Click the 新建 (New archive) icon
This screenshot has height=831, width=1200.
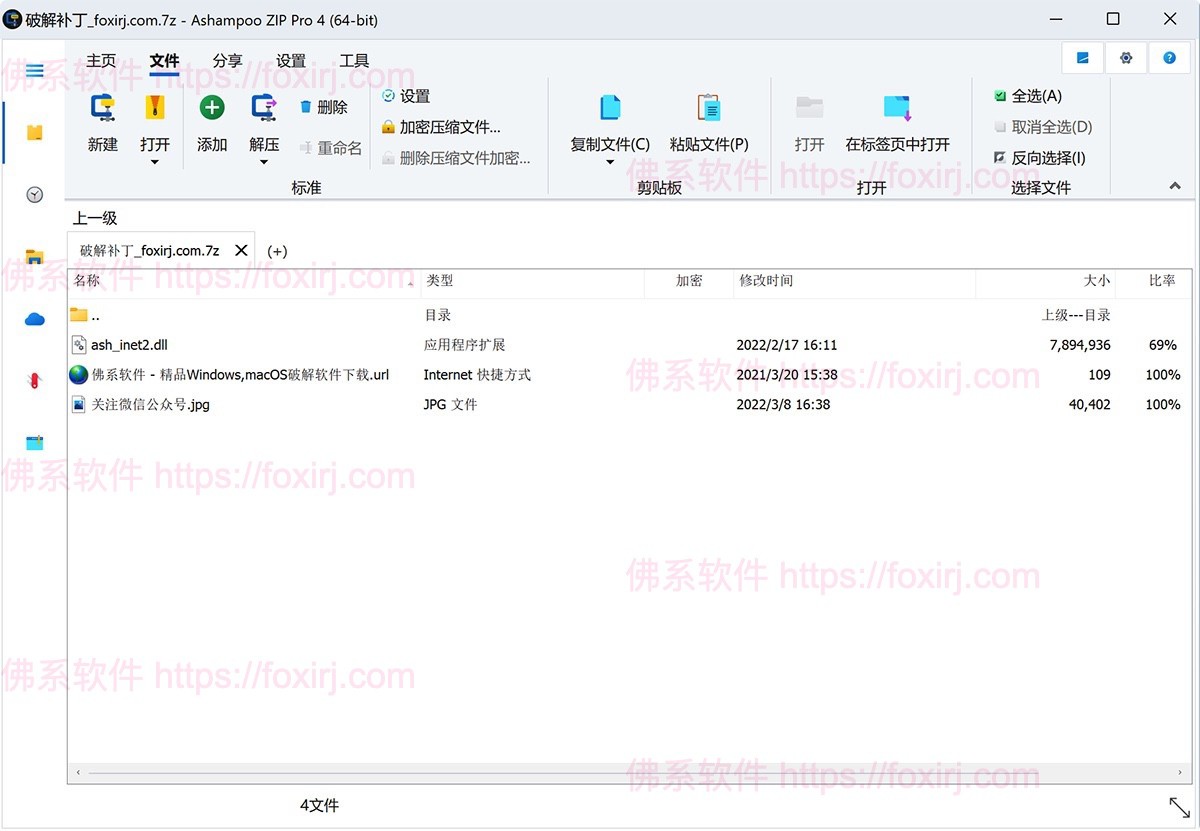click(102, 108)
